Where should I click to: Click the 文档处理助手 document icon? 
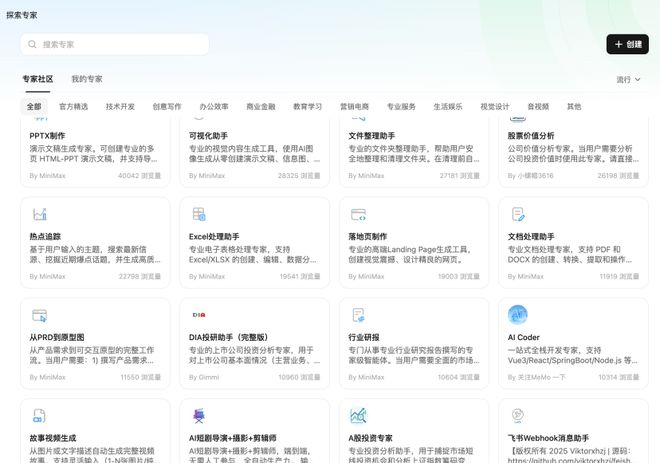pos(518,214)
